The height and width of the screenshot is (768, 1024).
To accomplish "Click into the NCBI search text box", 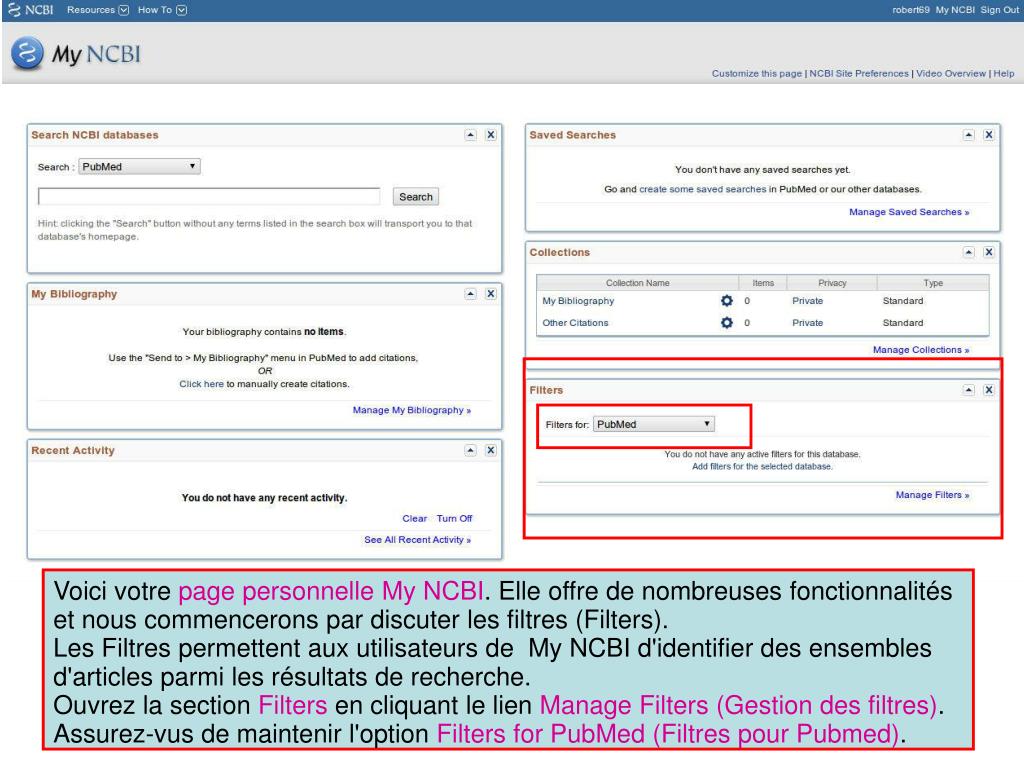I will (209, 196).
